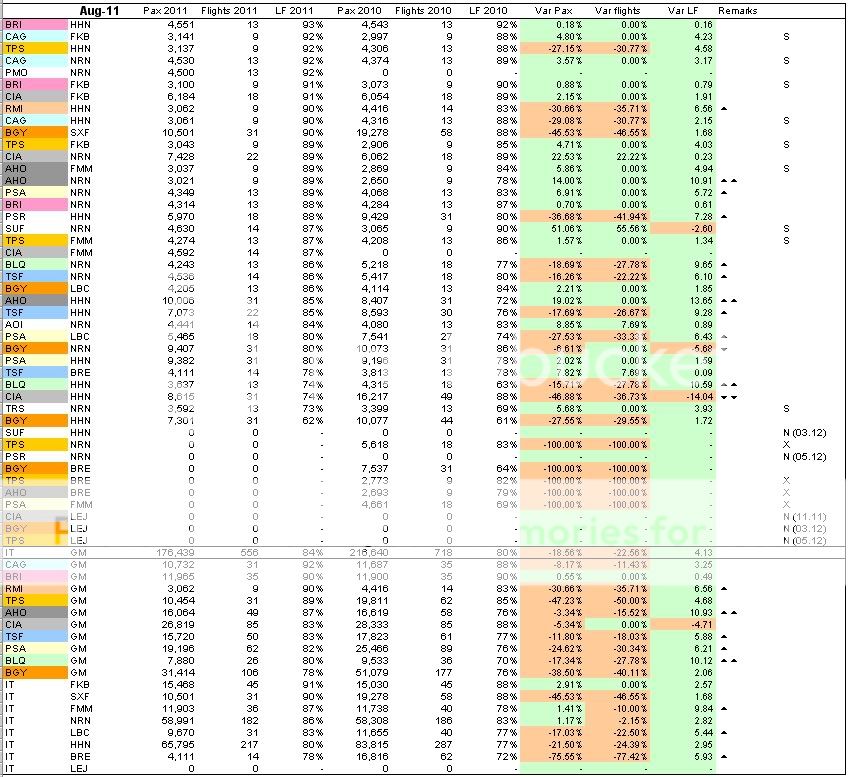Select the Remarks column header
The image size is (851, 777).
tap(737, 10)
